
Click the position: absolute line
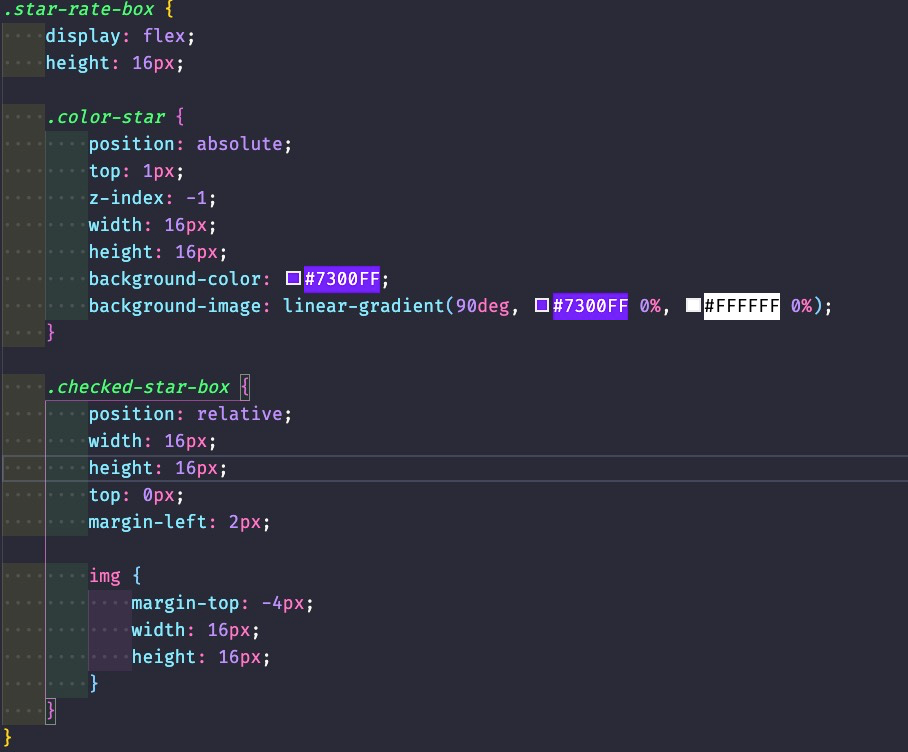click(191, 144)
